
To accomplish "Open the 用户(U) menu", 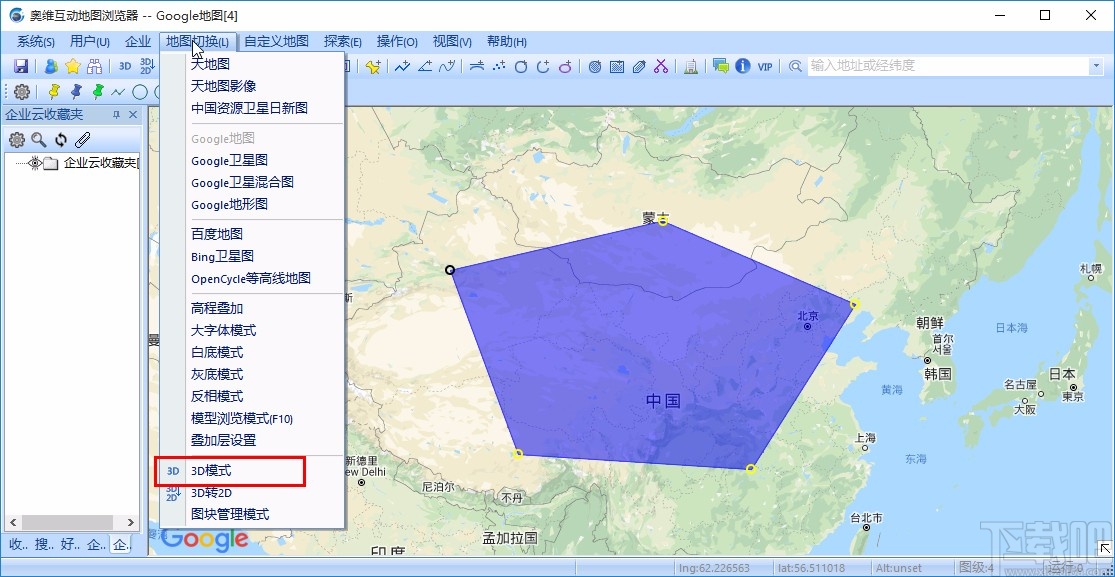I will pyautogui.click(x=90, y=41).
